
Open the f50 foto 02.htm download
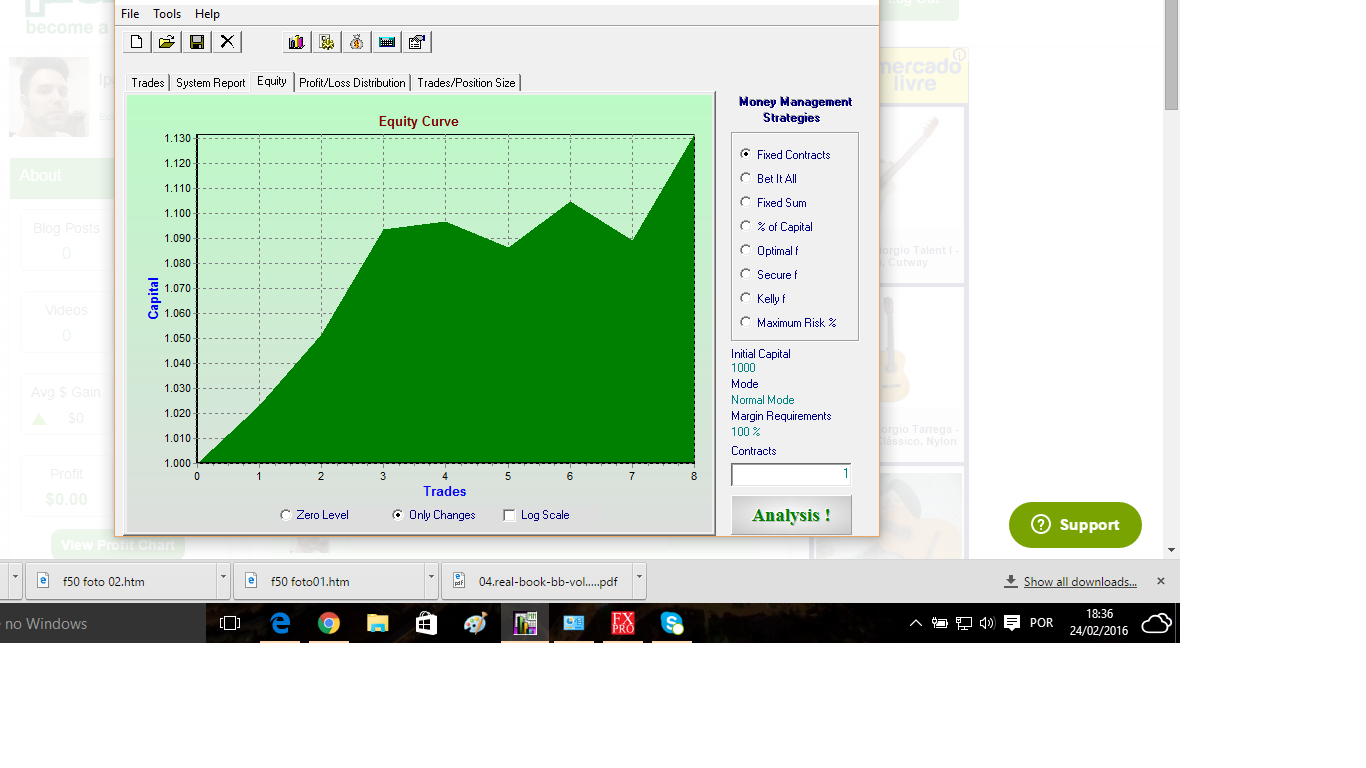pyautogui.click(x=122, y=581)
